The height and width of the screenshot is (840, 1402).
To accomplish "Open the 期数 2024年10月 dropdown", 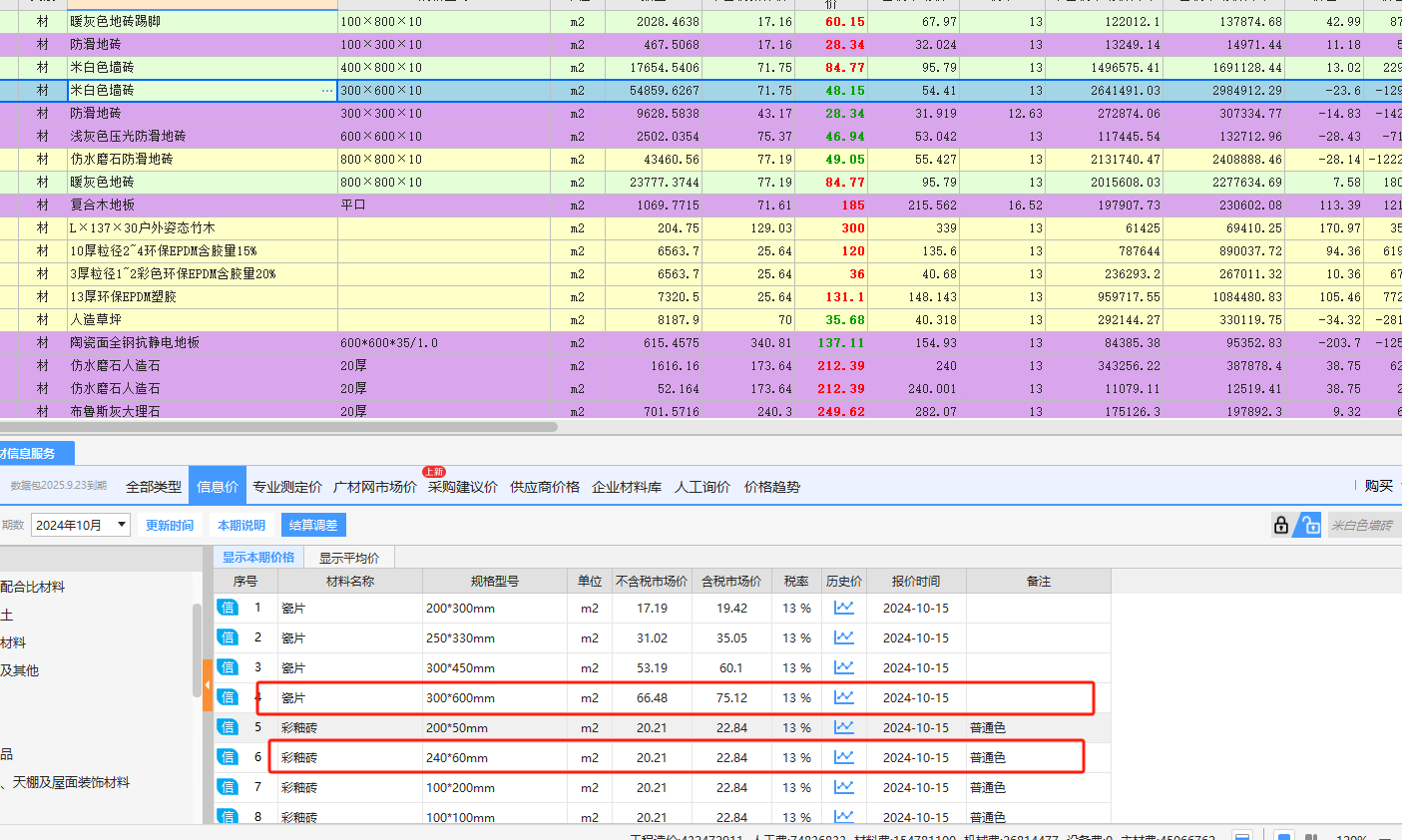I will click(x=81, y=525).
